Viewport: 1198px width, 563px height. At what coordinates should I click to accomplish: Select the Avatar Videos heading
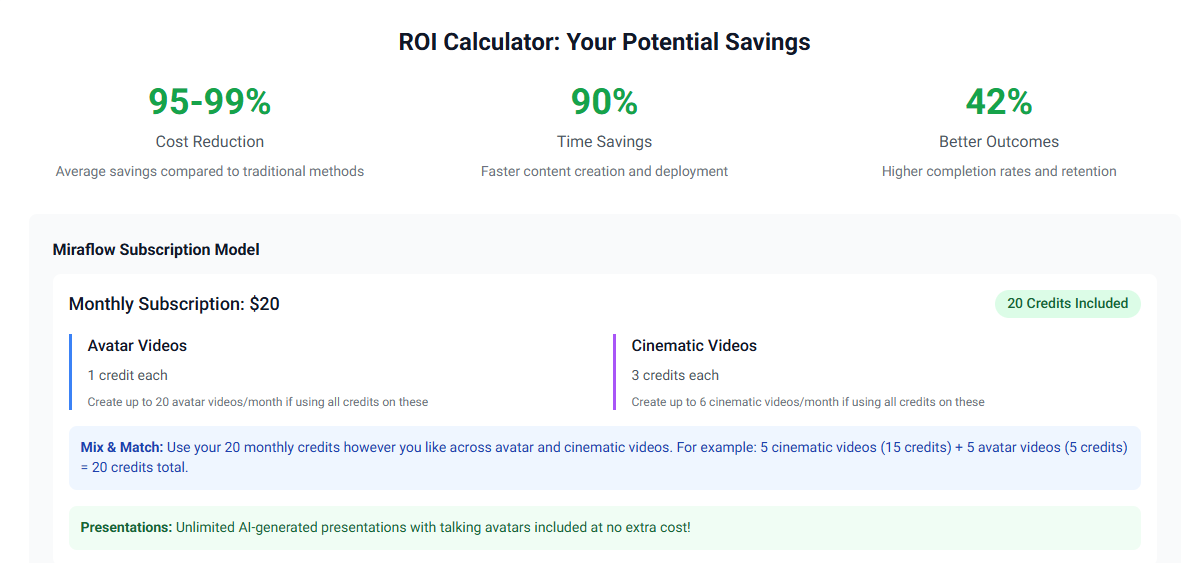coord(137,346)
